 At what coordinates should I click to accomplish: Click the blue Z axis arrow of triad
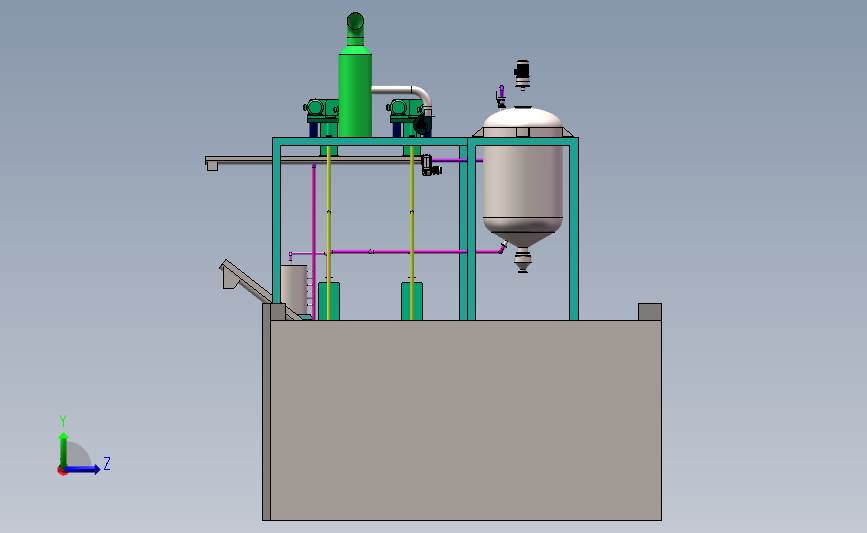pos(82,469)
